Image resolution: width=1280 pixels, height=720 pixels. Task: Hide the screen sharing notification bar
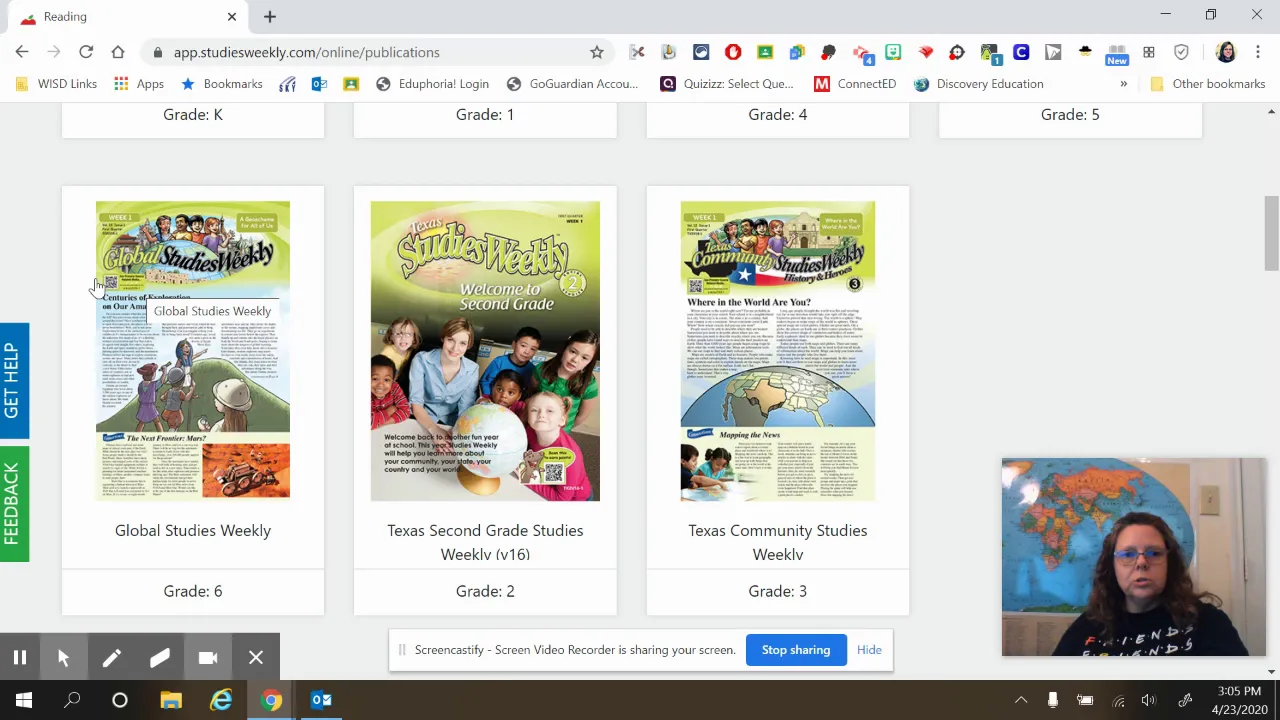[869, 650]
